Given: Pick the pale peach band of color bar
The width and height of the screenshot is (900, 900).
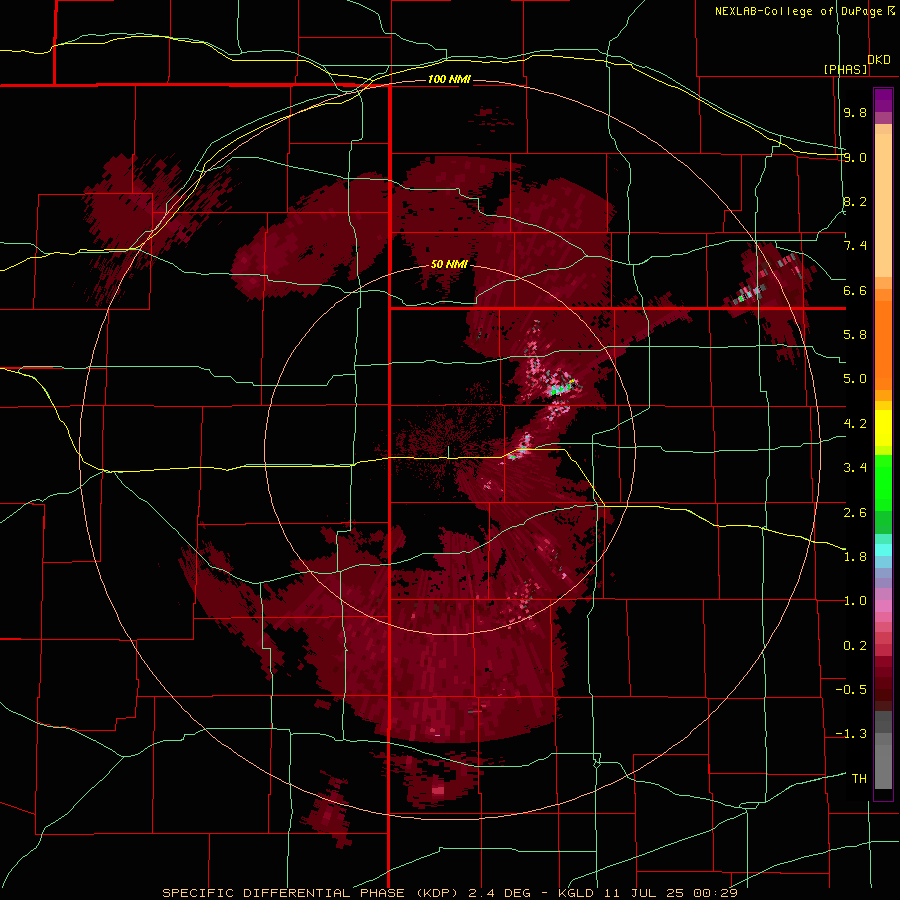Looking at the screenshot, I should click(x=883, y=205).
